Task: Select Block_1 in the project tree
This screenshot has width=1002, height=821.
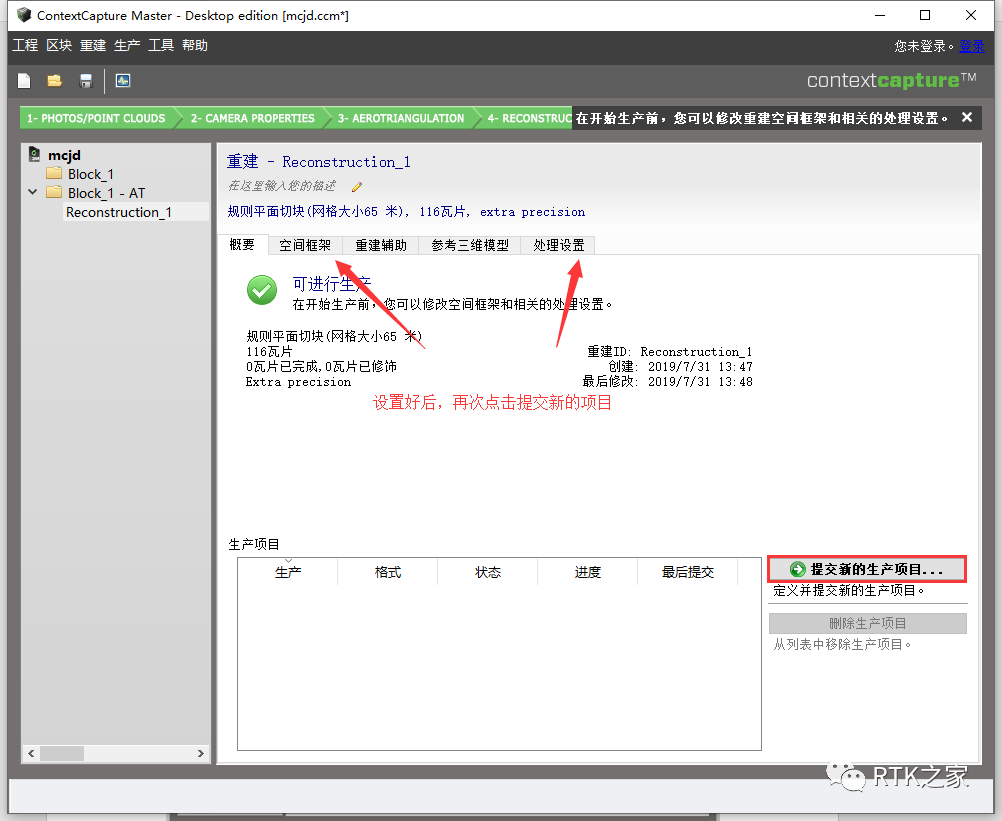Action: pos(91,174)
